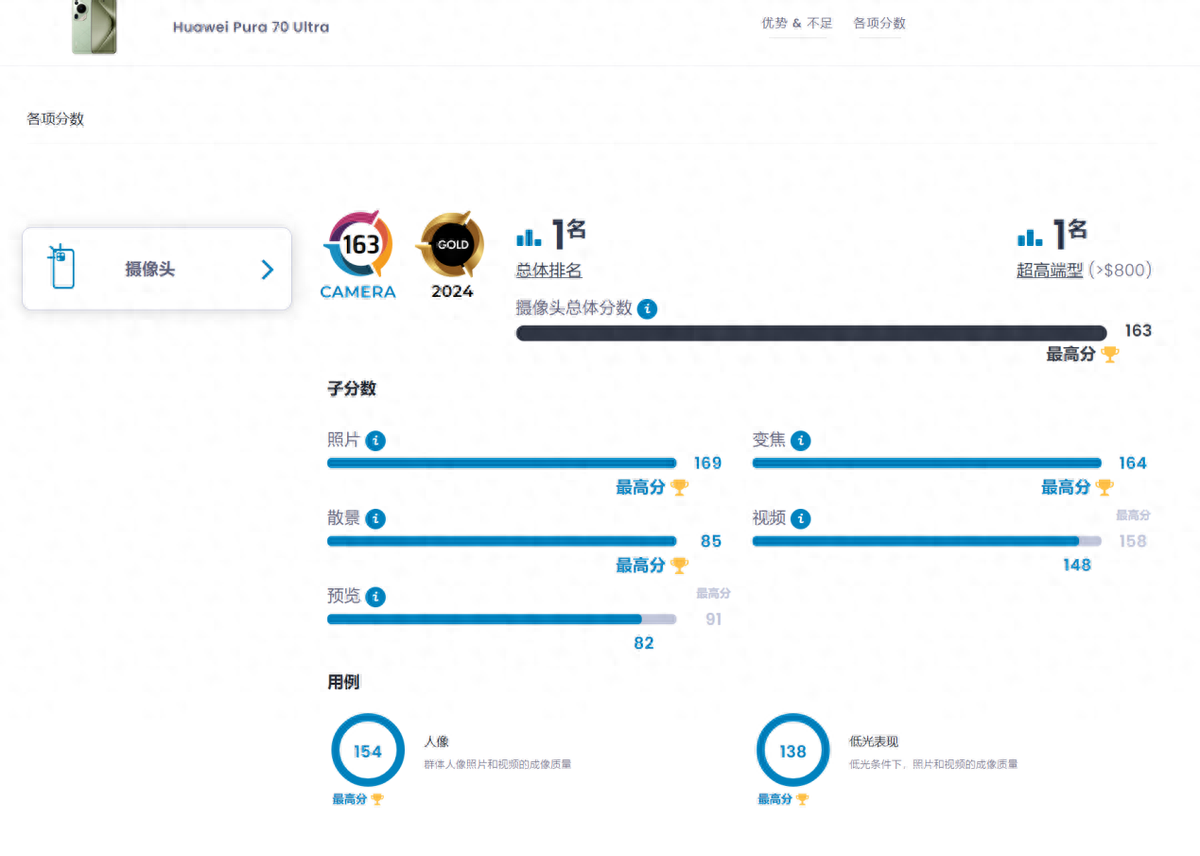This screenshot has height=856, width=1200.
Task: Click the 视频 top score value 158
Action: [x=1133, y=541]
